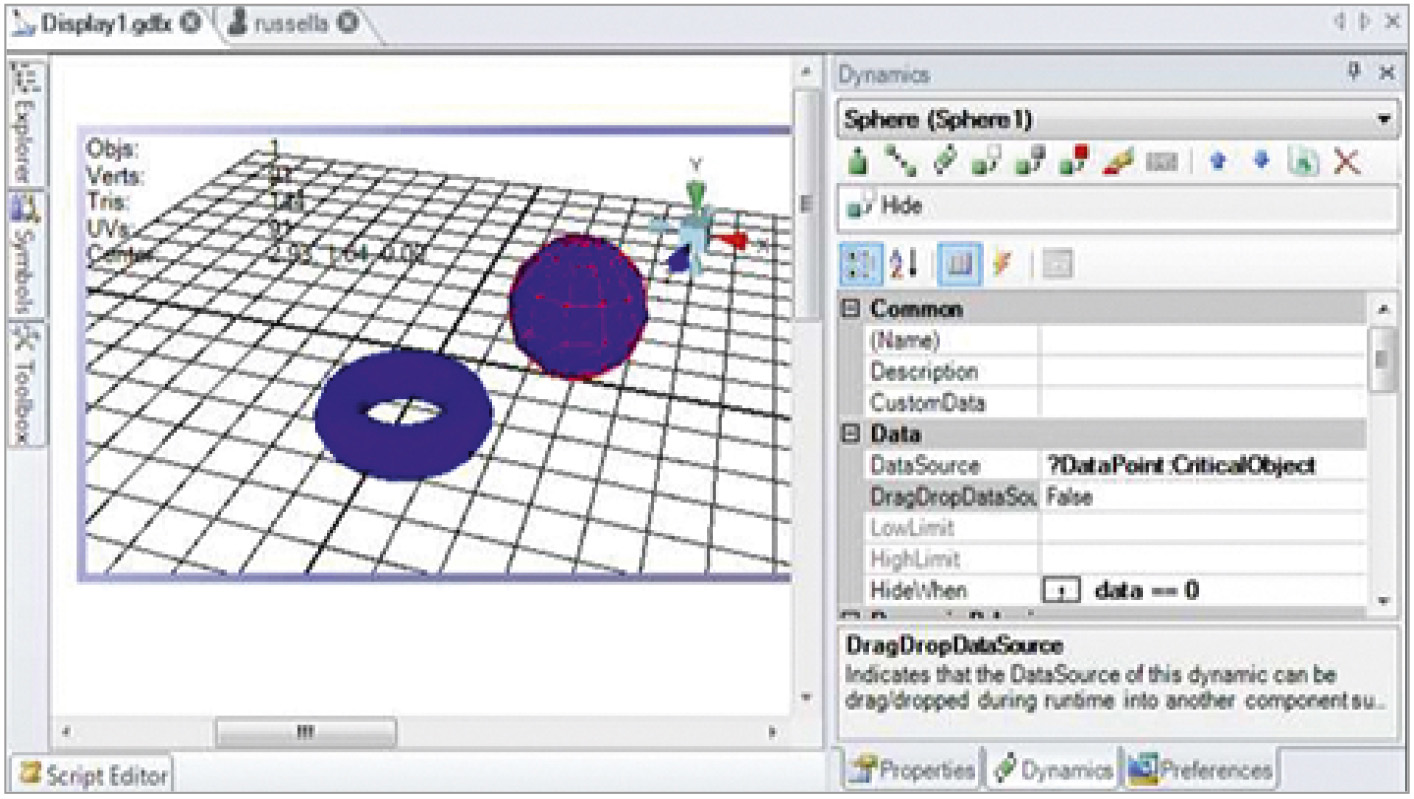This screenshot has width=1414, height=799.
Task: Show Events with the lightning bolt icon
Action: pyautogui.click(x=1004, y=263)
